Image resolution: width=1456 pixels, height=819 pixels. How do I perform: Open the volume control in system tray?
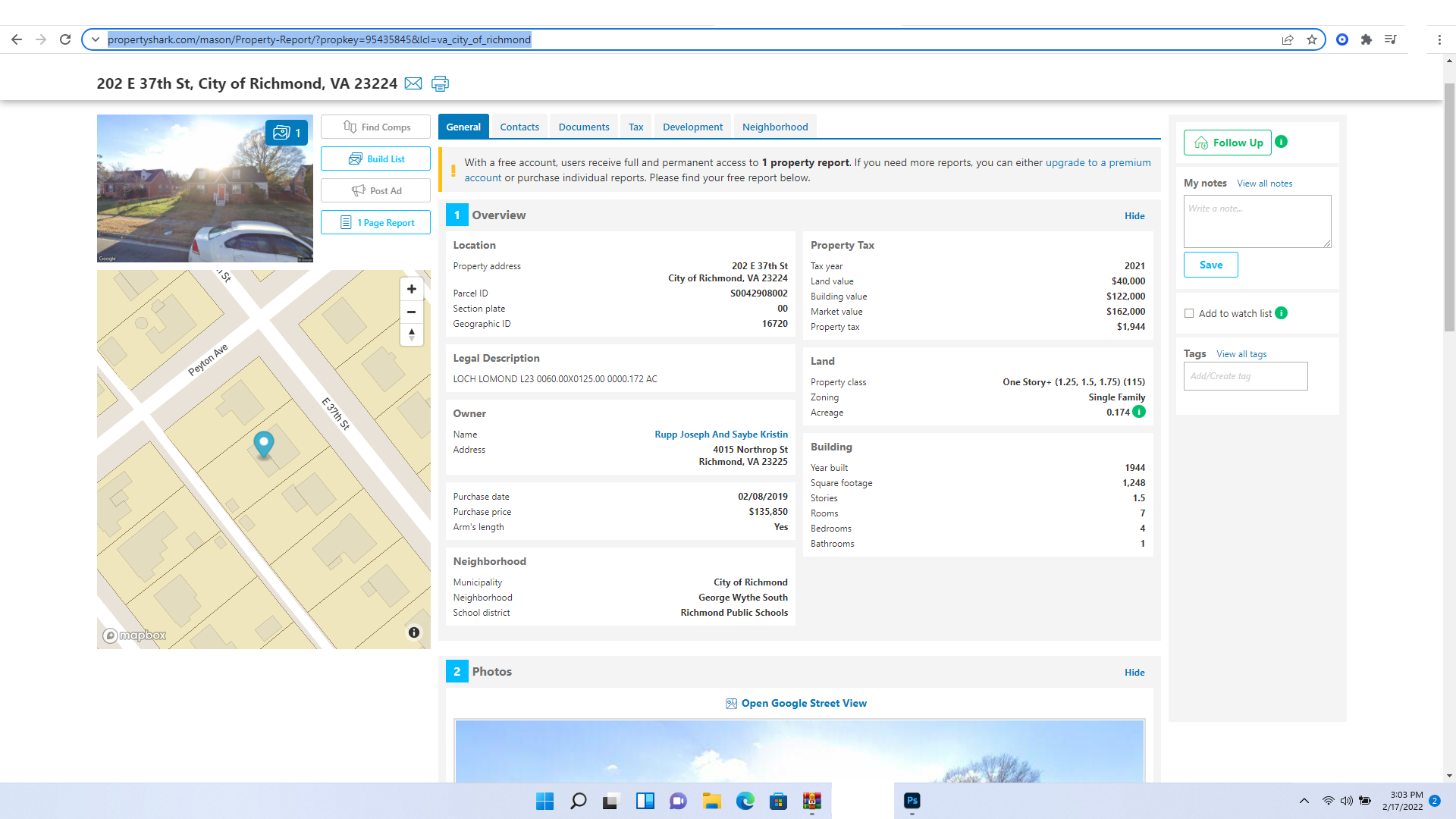pos(1346,801)
